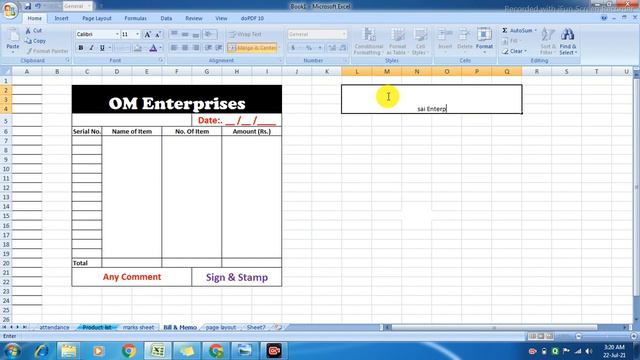Open Format as Table gallery
The image size is (640, 360).
[x=397, y=41]
